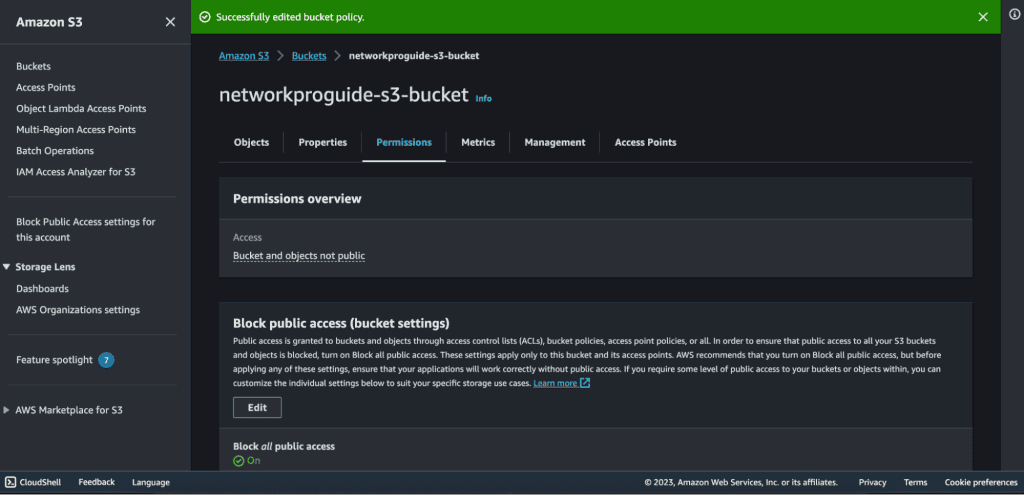Image resolution: width=1024 pixels, height=495 pixels.
Task: Open the Privacy link in footer
Action: [x=872, y=482]
